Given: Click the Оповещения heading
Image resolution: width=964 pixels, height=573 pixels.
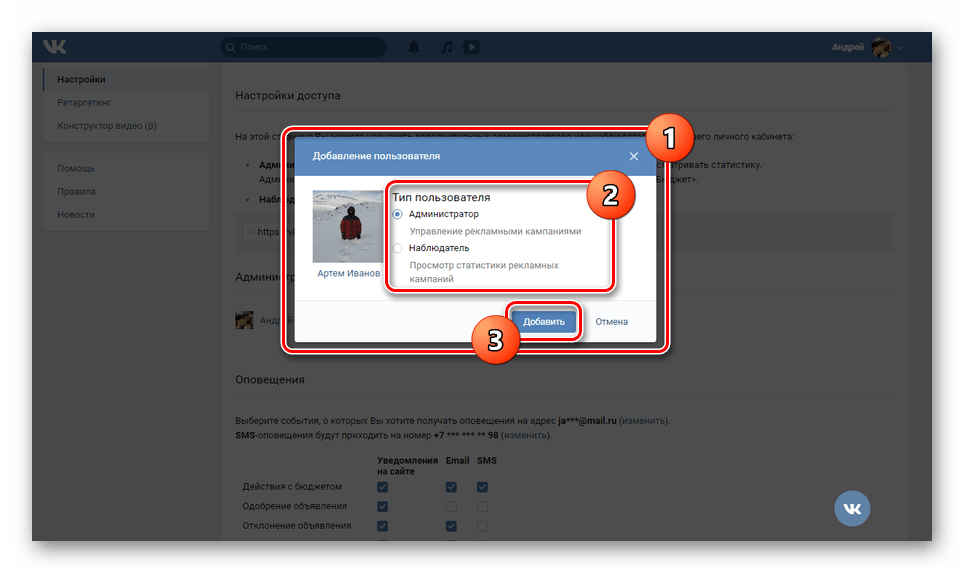Looking at the screenshot, I should [x=270, y=380].
